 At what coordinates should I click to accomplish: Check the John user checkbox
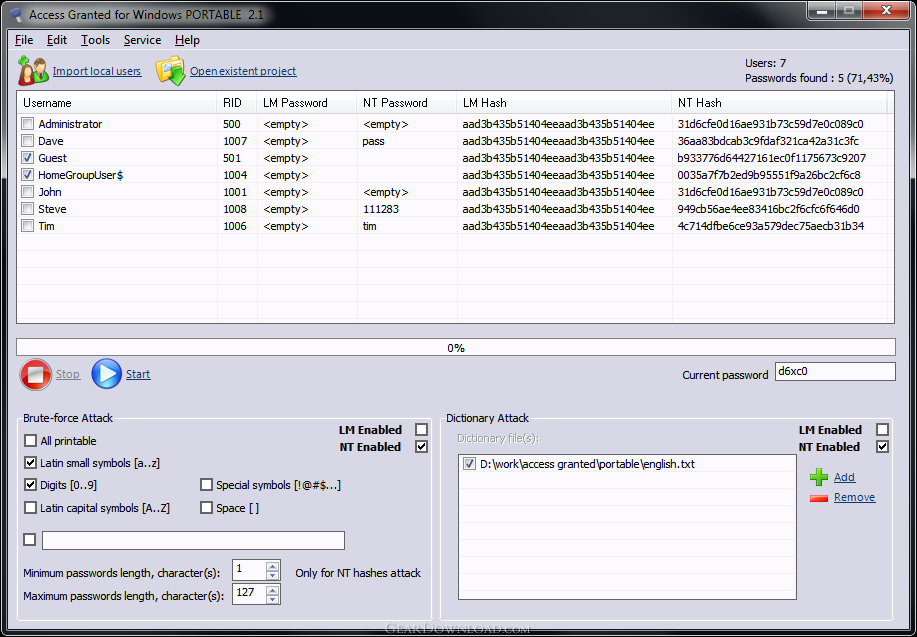[x=27, y=192]
